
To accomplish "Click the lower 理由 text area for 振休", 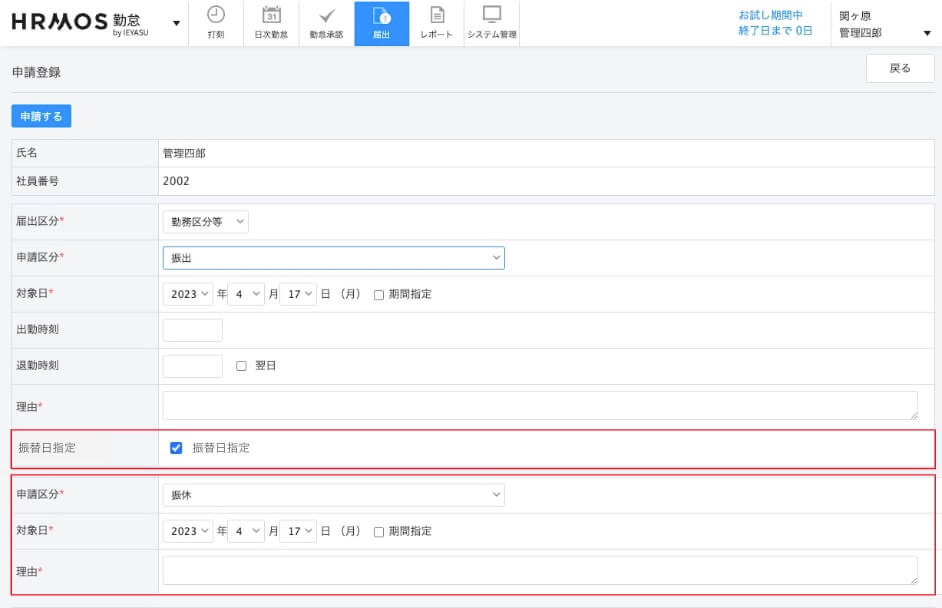I will click(540, 570).
